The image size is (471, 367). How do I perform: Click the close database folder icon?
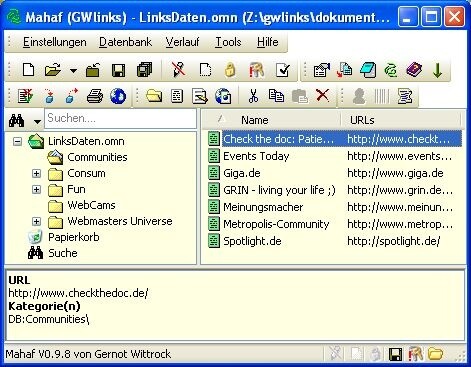pos(93,70)
